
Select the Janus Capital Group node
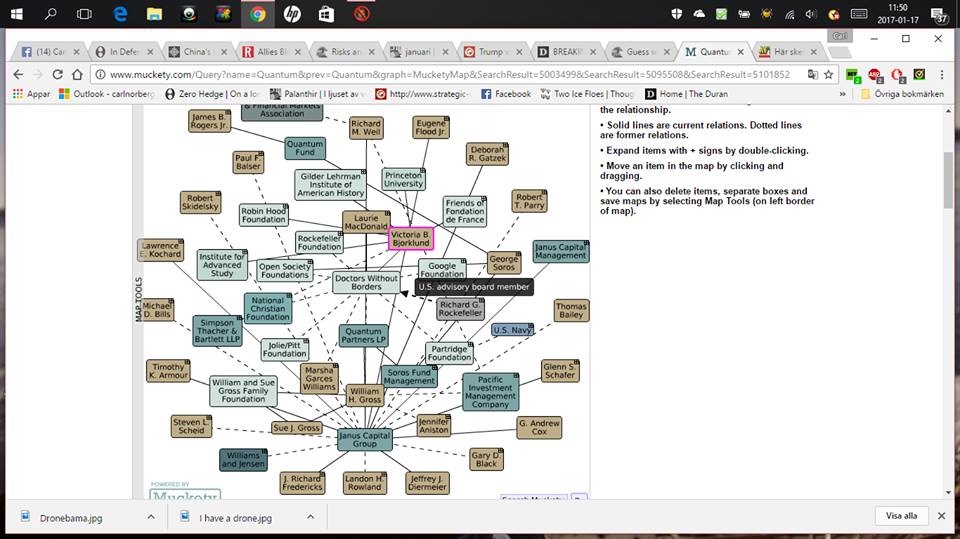point(364,439)
